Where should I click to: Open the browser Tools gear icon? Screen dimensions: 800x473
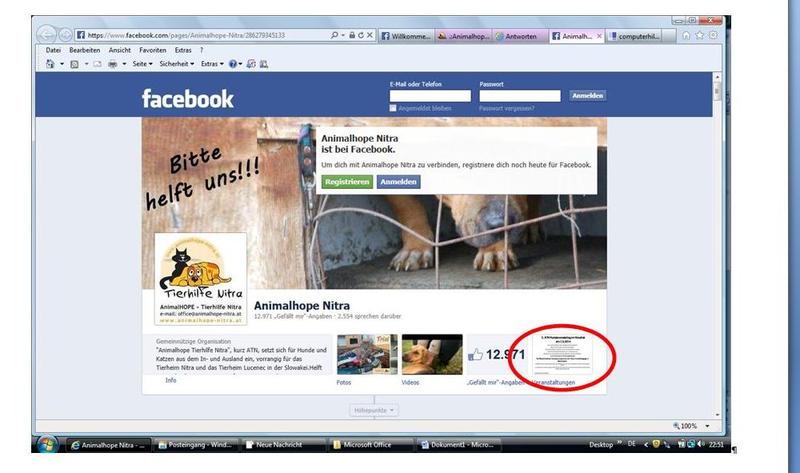click(713, 35)
